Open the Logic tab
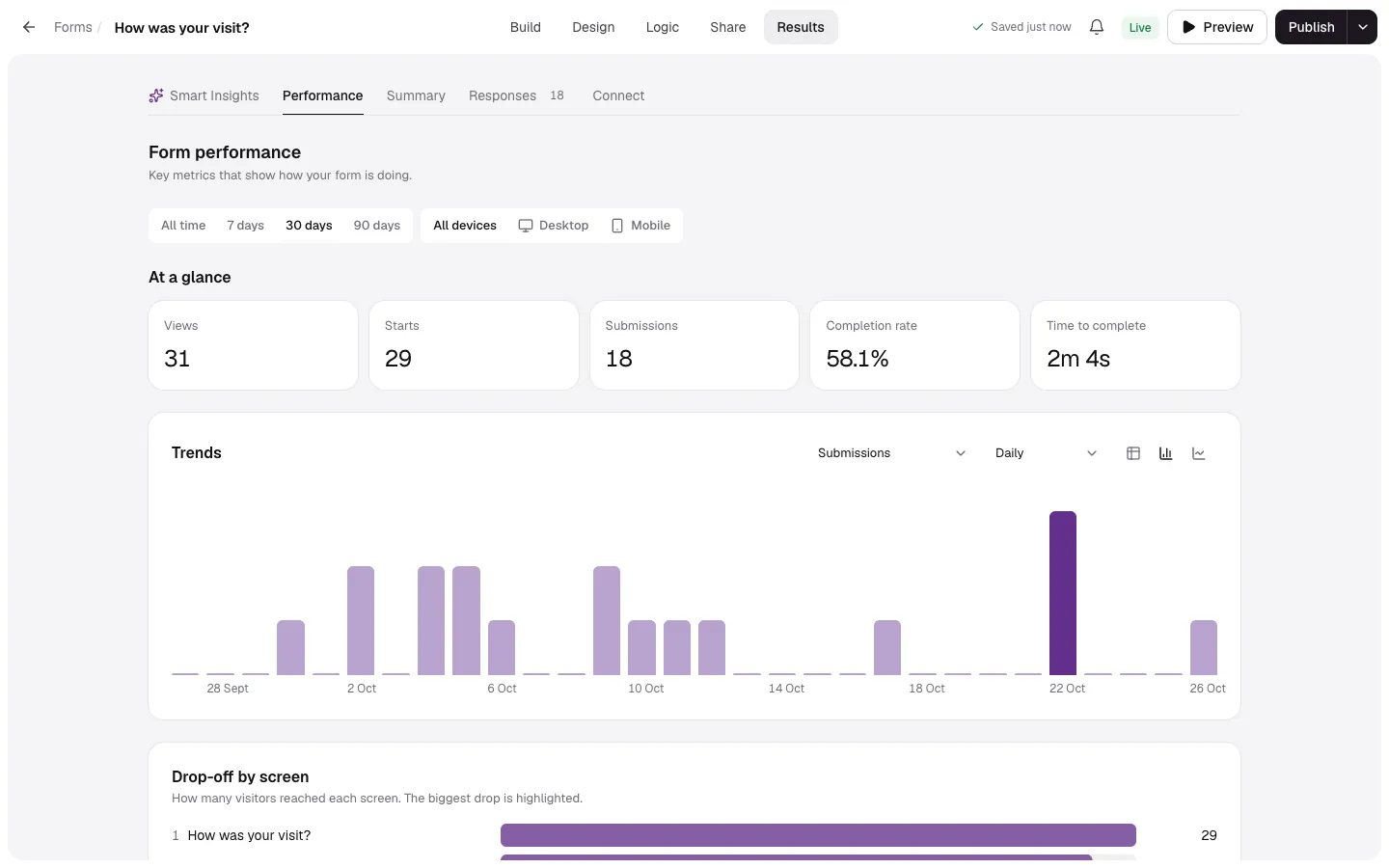 click(x=663, y=27)
